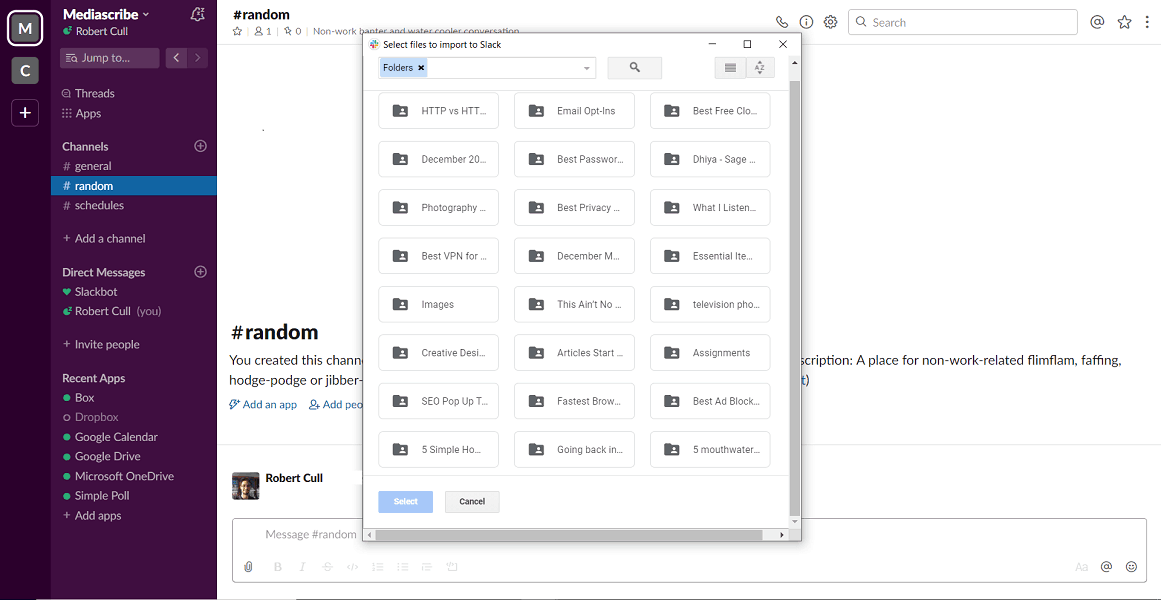Select the Photography folder
The height and width of the screenshot is (600, 1161).
pyautogui.click(x=438, y=207)
